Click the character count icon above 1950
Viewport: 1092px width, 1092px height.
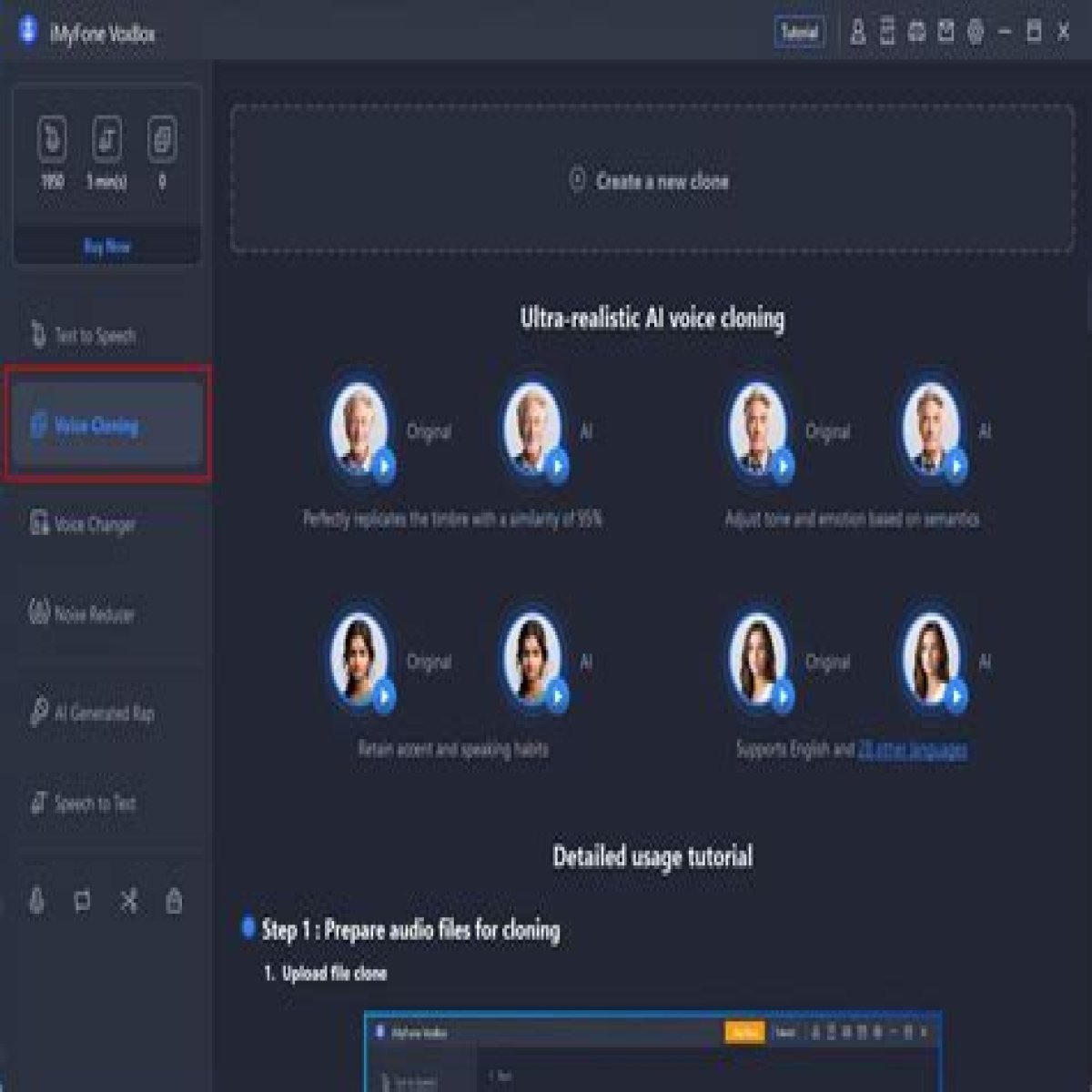(53, 139)
